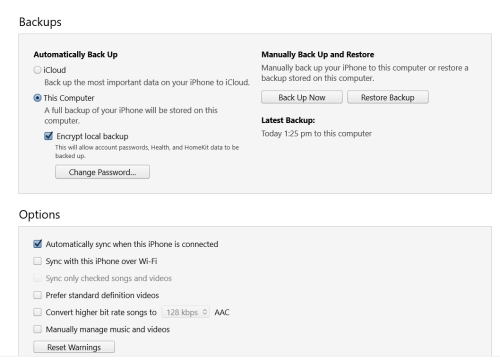The height and width of the screenshot is (362, 500).
Task: Open the 128 kbps bitrate dropdown
Action: [186, 312]
